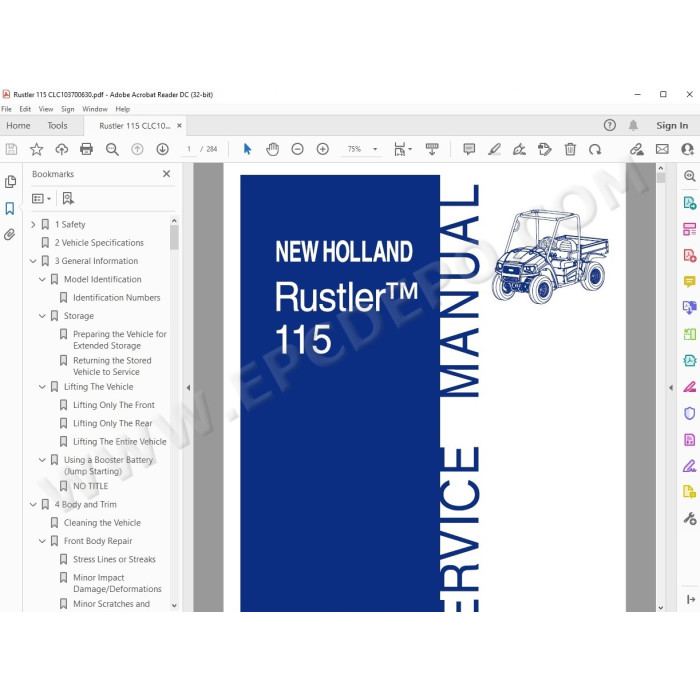The height and width of the screenshot is (700, 700).
Task: Zoom out with minus icon
Action: pos(297,149)
